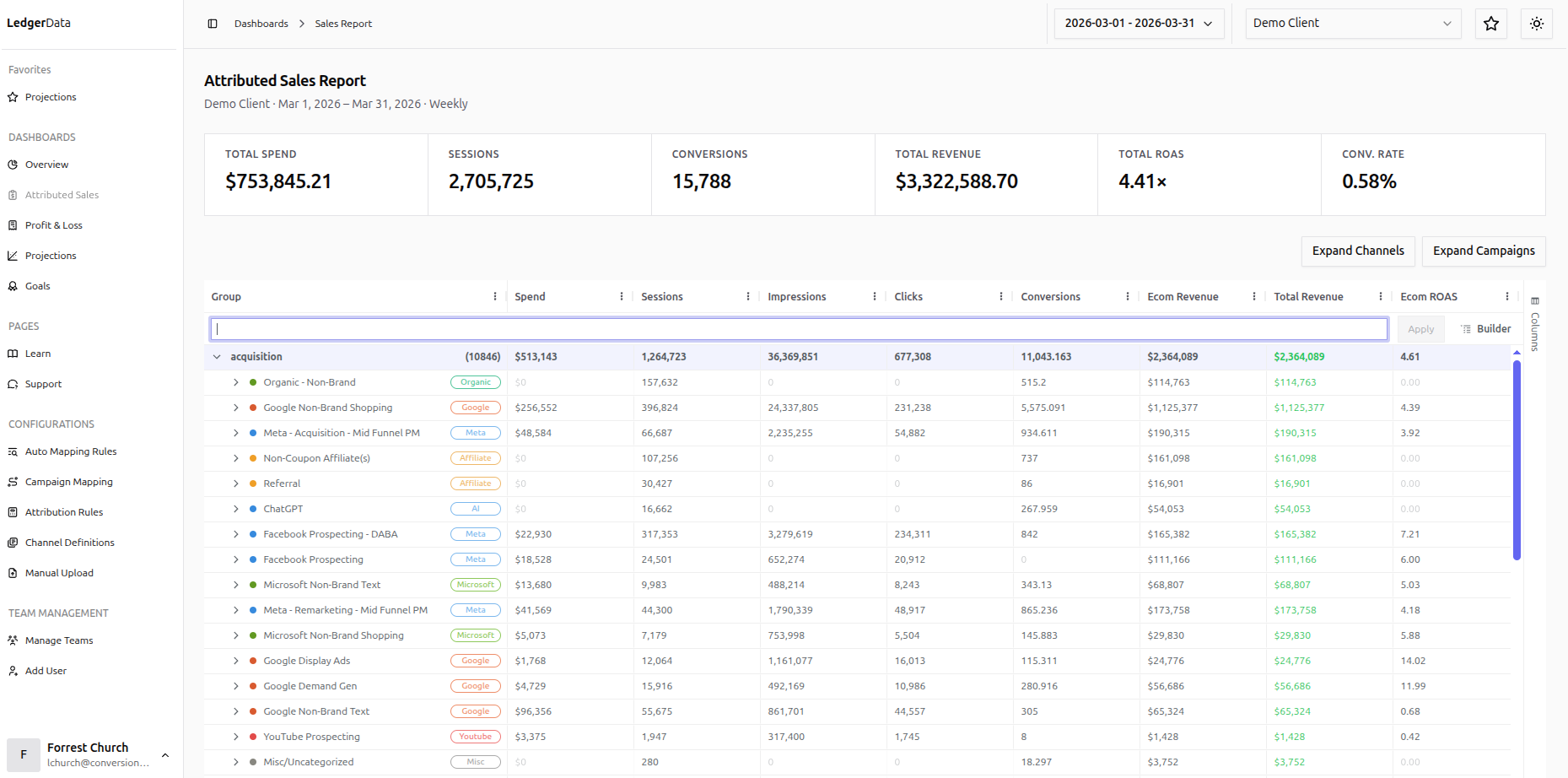The image size is (1568, 778).
Task: Click the Expand Campaigns button
Action: tap(1484, 251)
